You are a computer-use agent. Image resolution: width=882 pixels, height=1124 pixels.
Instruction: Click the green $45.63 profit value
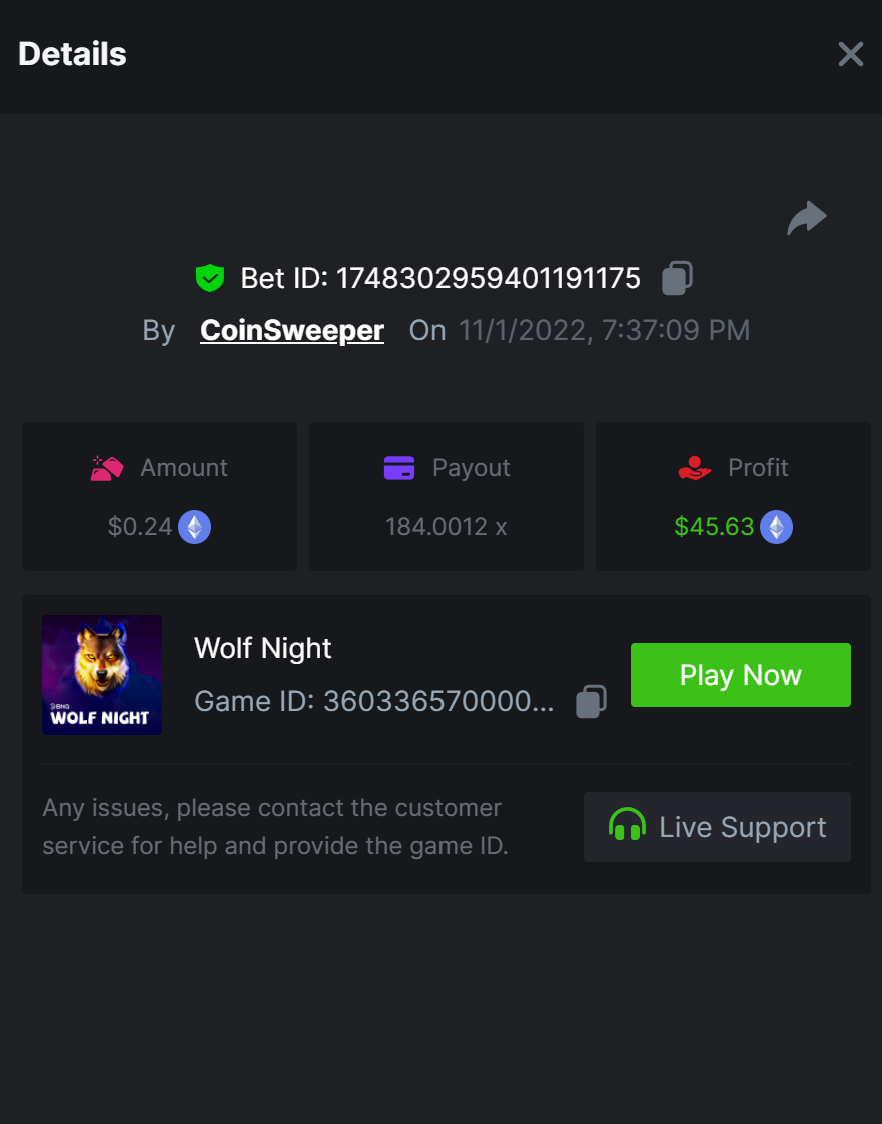714,527
